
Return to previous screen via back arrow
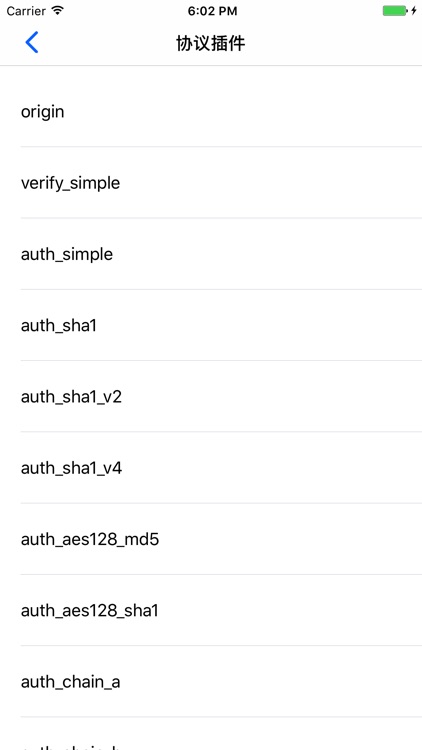(32, 42)
